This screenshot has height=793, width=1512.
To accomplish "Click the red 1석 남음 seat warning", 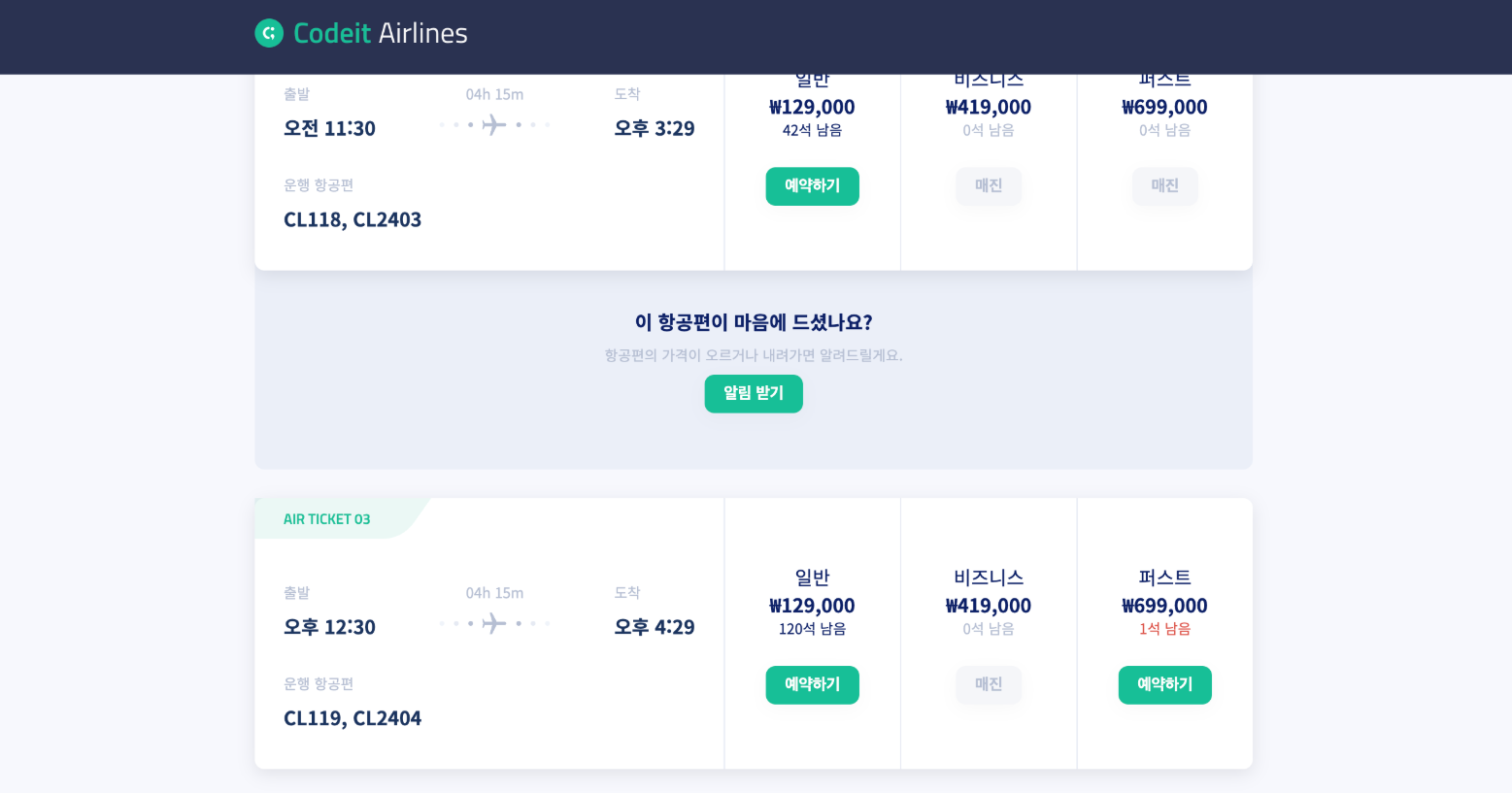I will pyautogui.click(x=1164, y=629).
